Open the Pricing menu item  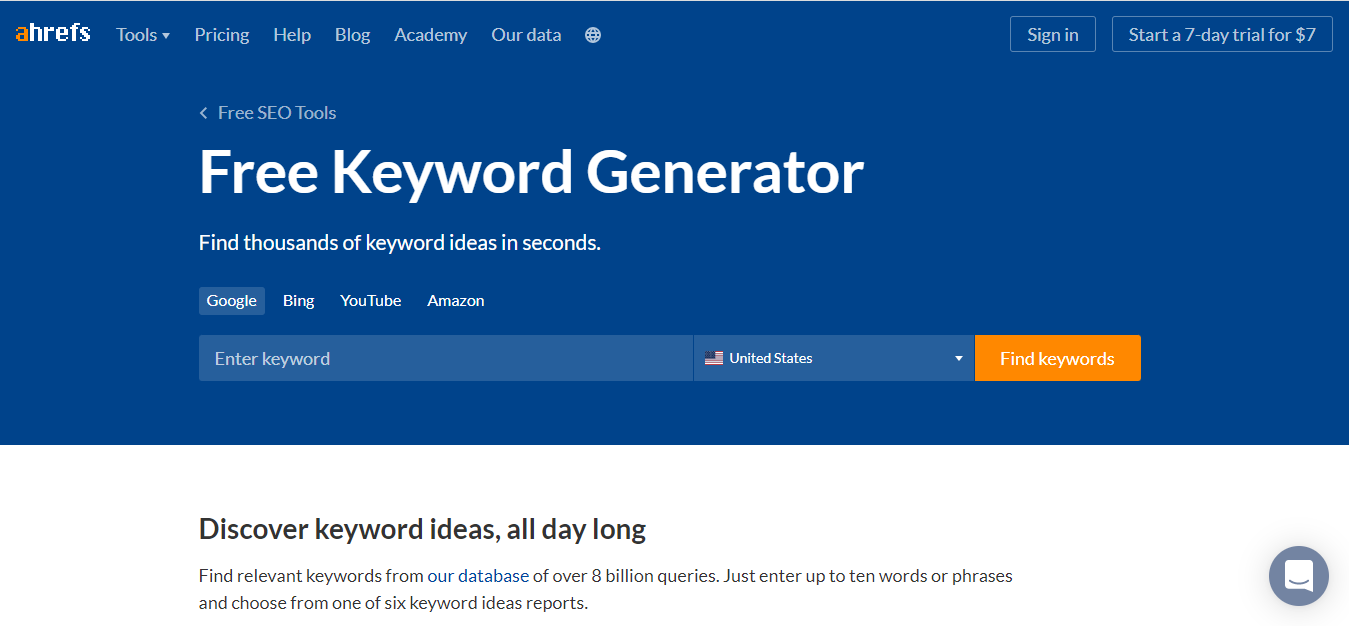[x=222, y=35]
